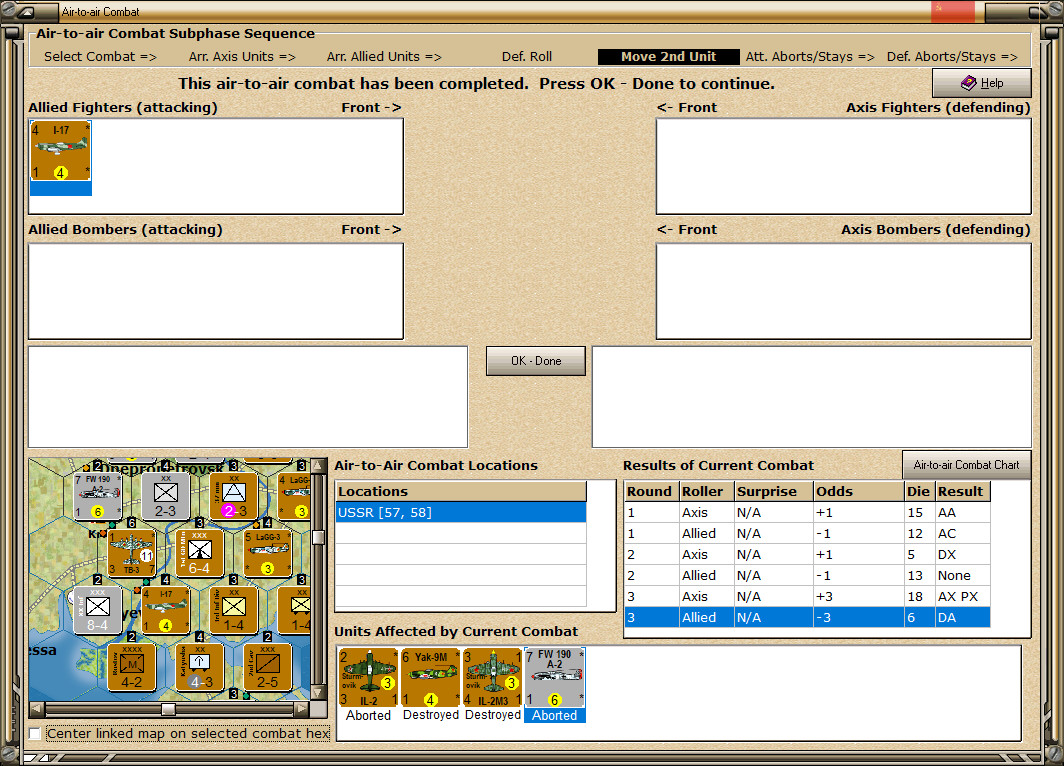Click the 2-3 mountain unit counter on map
This screenshot has height=766, width=1064.
pos(233,496)
